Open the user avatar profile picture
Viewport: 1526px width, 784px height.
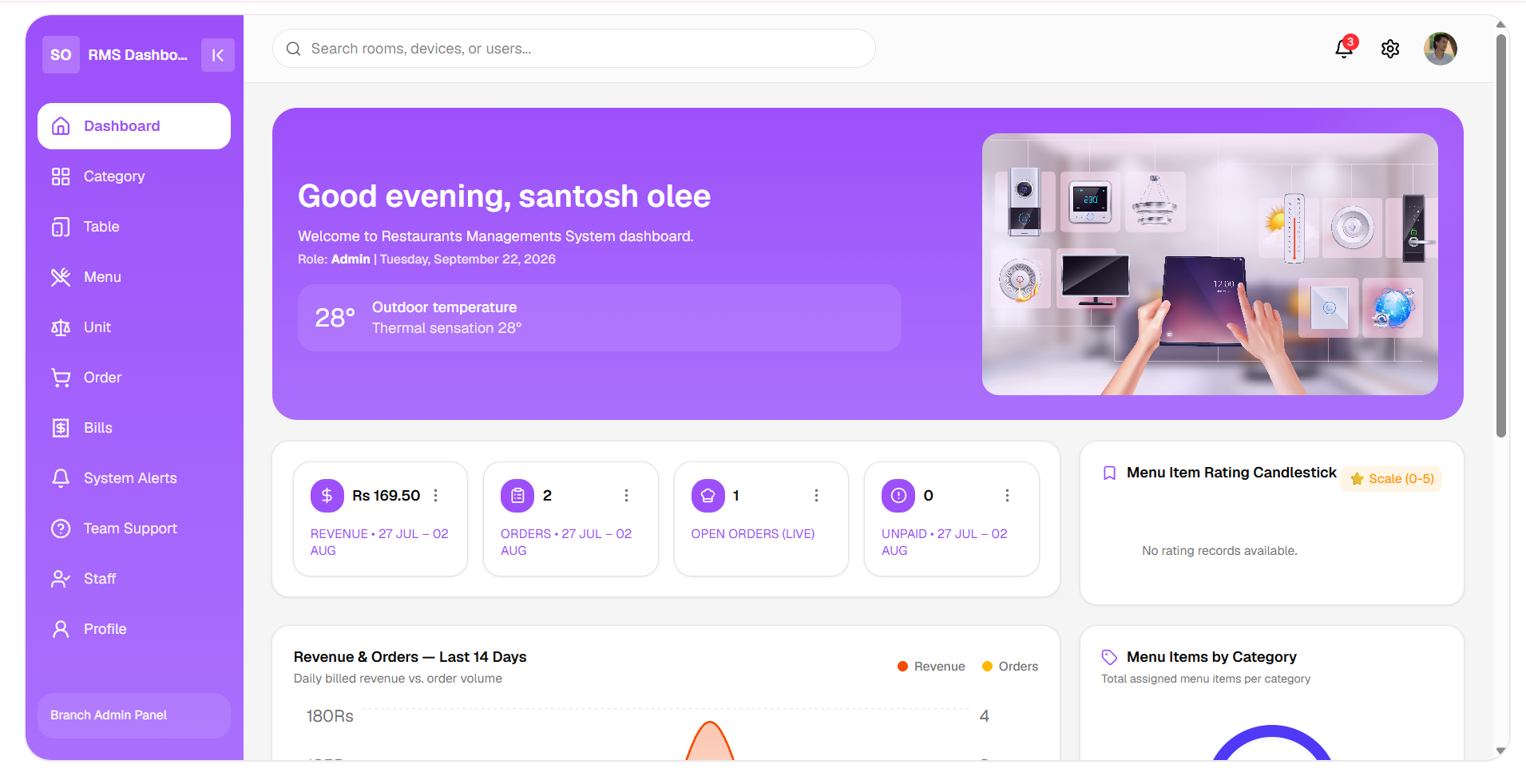[1440, 49]
